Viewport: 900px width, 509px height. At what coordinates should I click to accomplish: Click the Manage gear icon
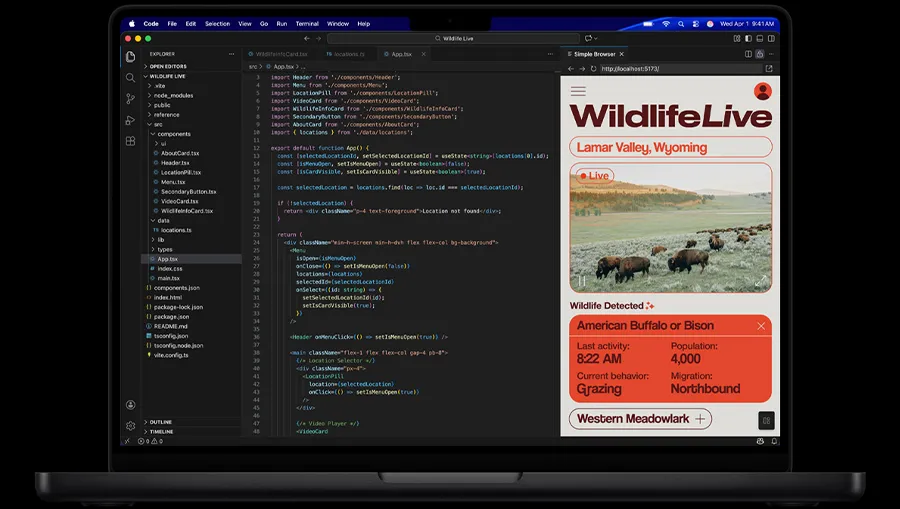[130, 425]
